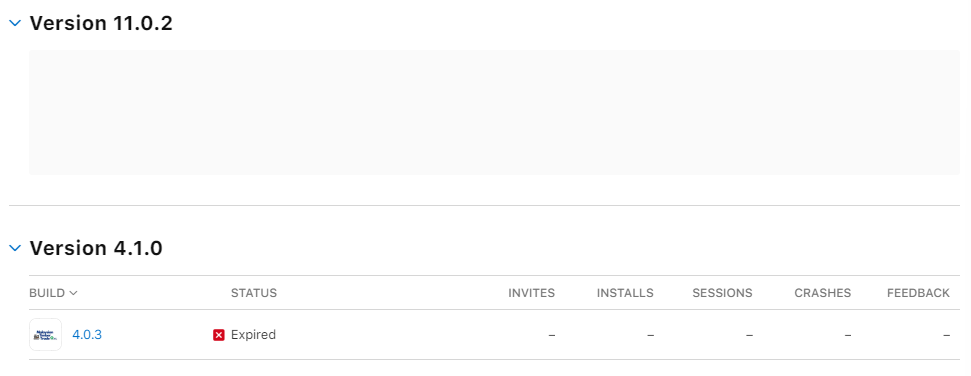Click the BUILD column header

pos(47,293)
